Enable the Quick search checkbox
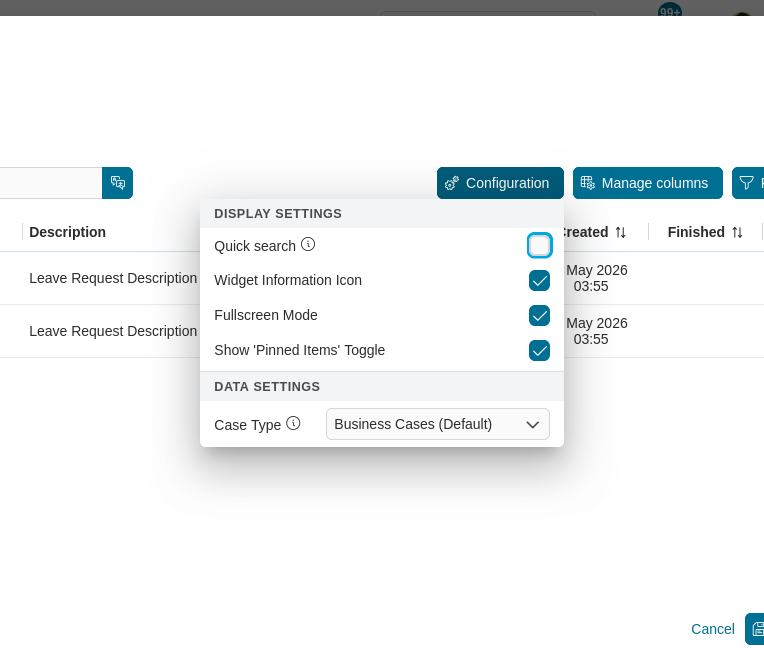The width and height of the screenshot is (764, 648). [x=539, y=246]
